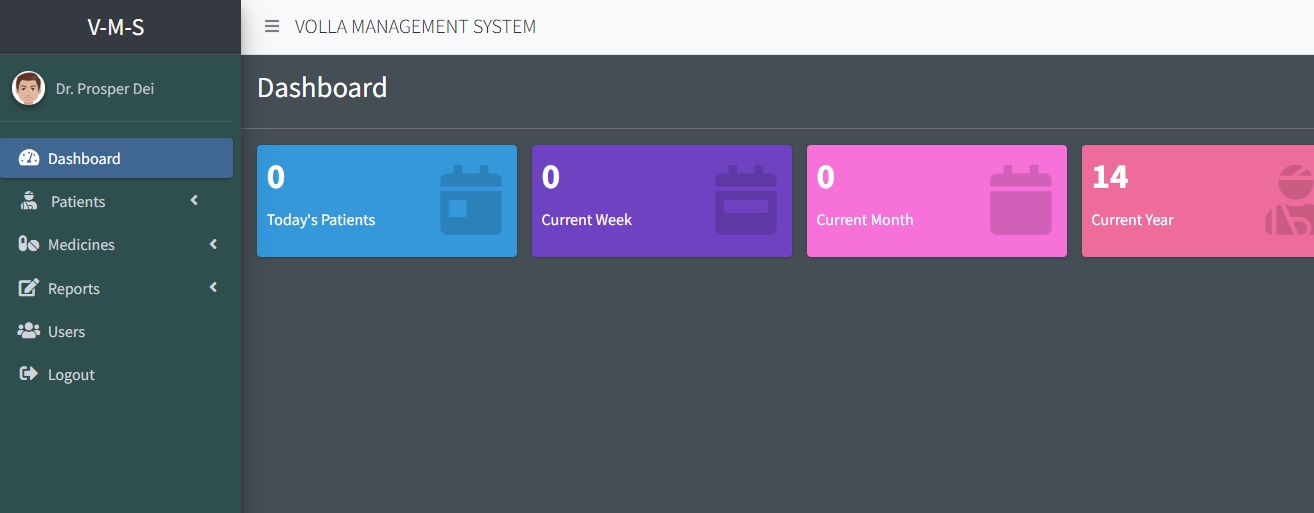Click the Logout link text
The height and width of the screenshot is (513, 1314).
pos(71,375)
